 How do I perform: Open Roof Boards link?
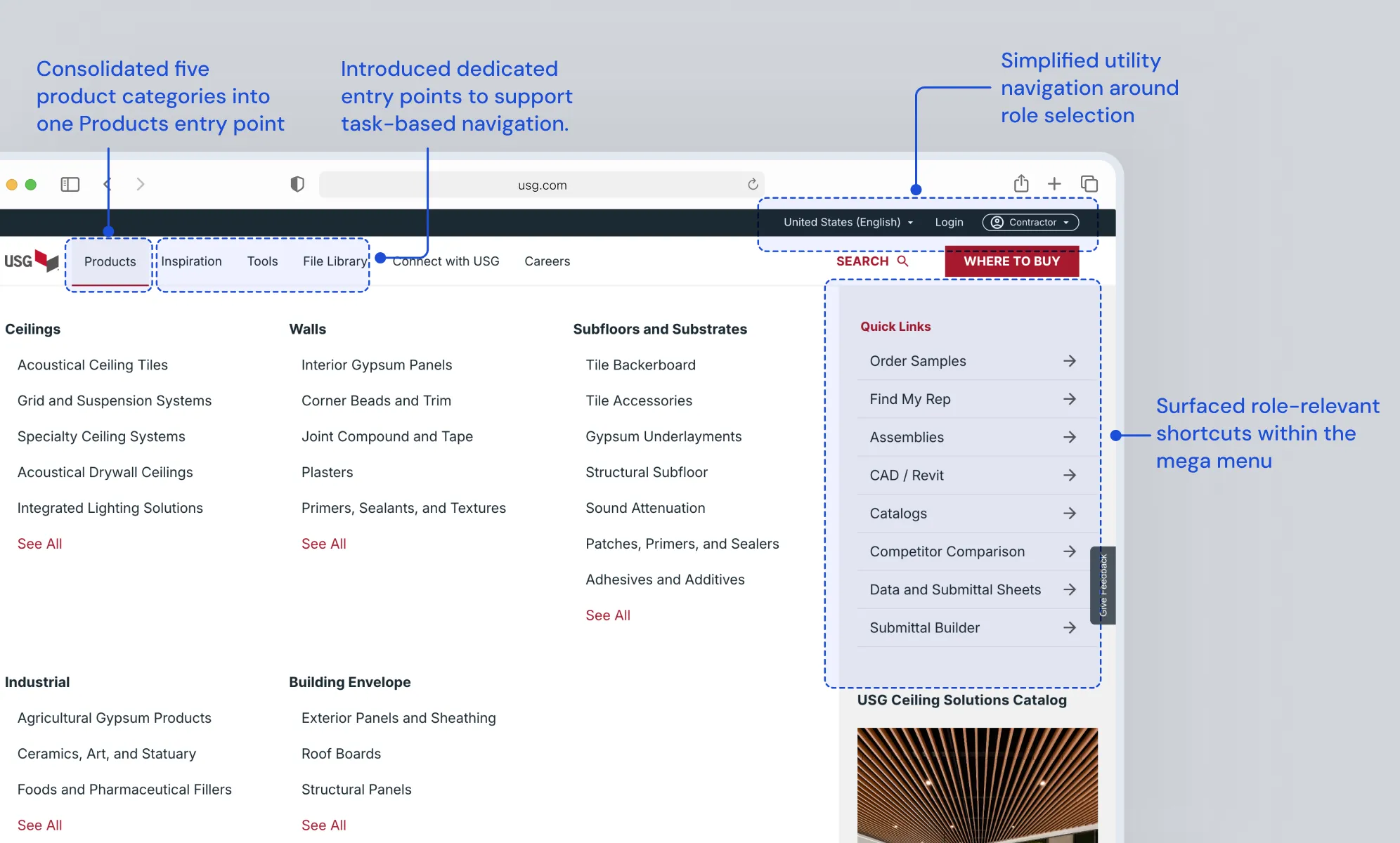[341, 754]
